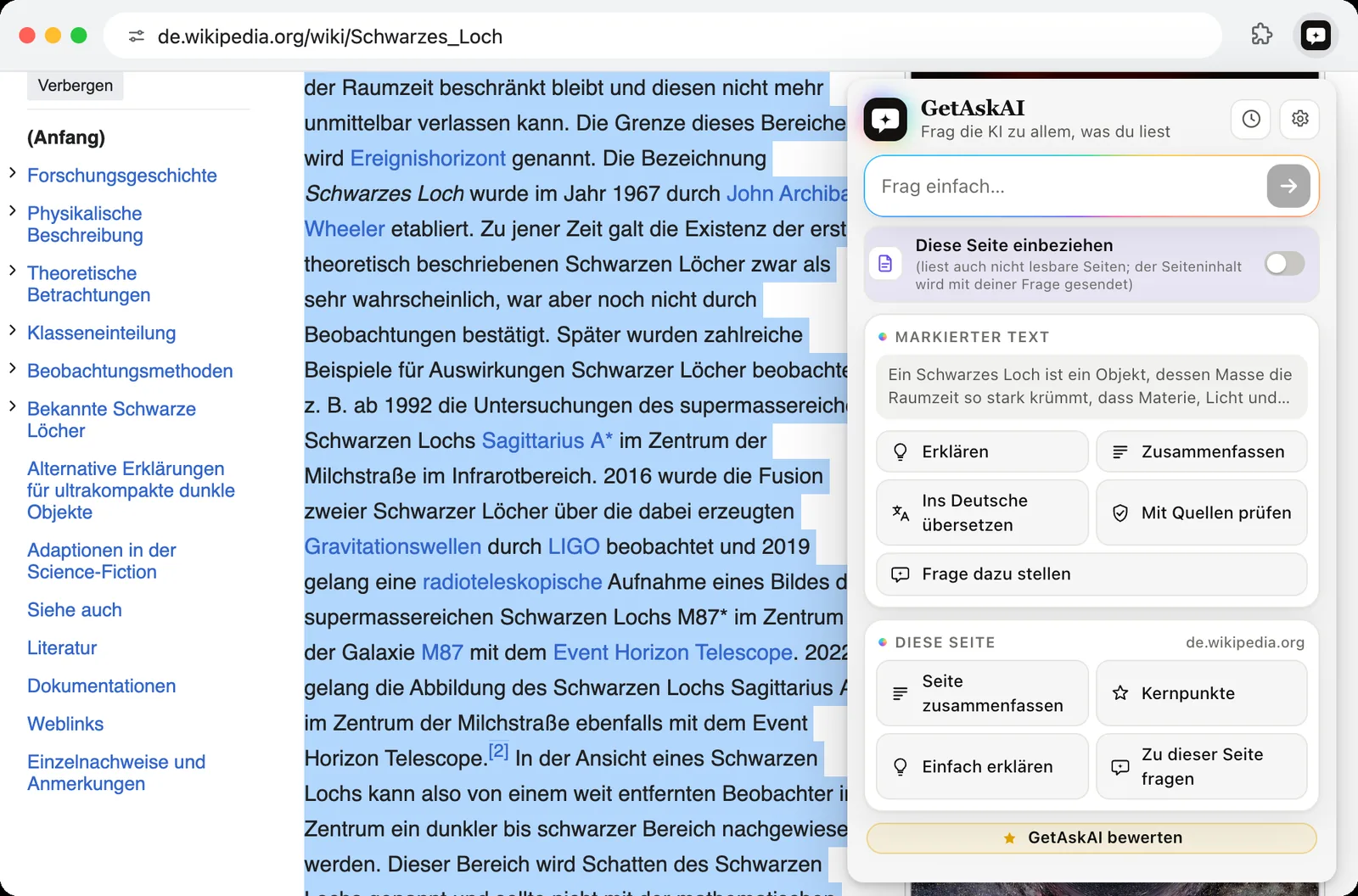Viewport: 1358px width, 896px height.
Task: Go to Adaptionen in der Science-Fiction
Action: (x=102, y=561)
